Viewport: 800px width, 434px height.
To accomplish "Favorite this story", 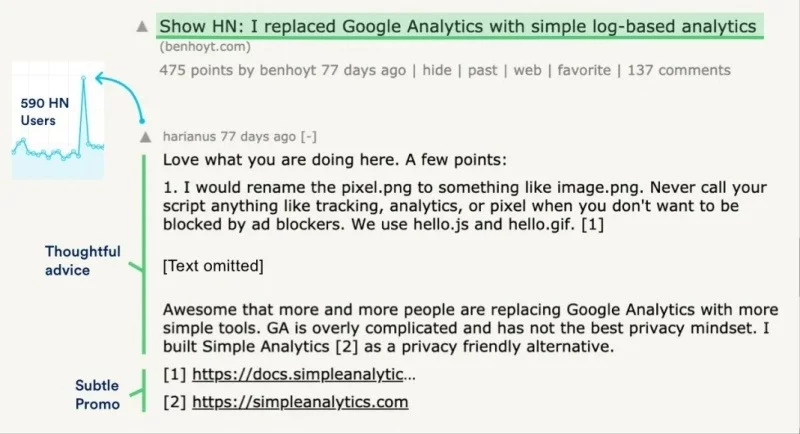I will (583, 70).
